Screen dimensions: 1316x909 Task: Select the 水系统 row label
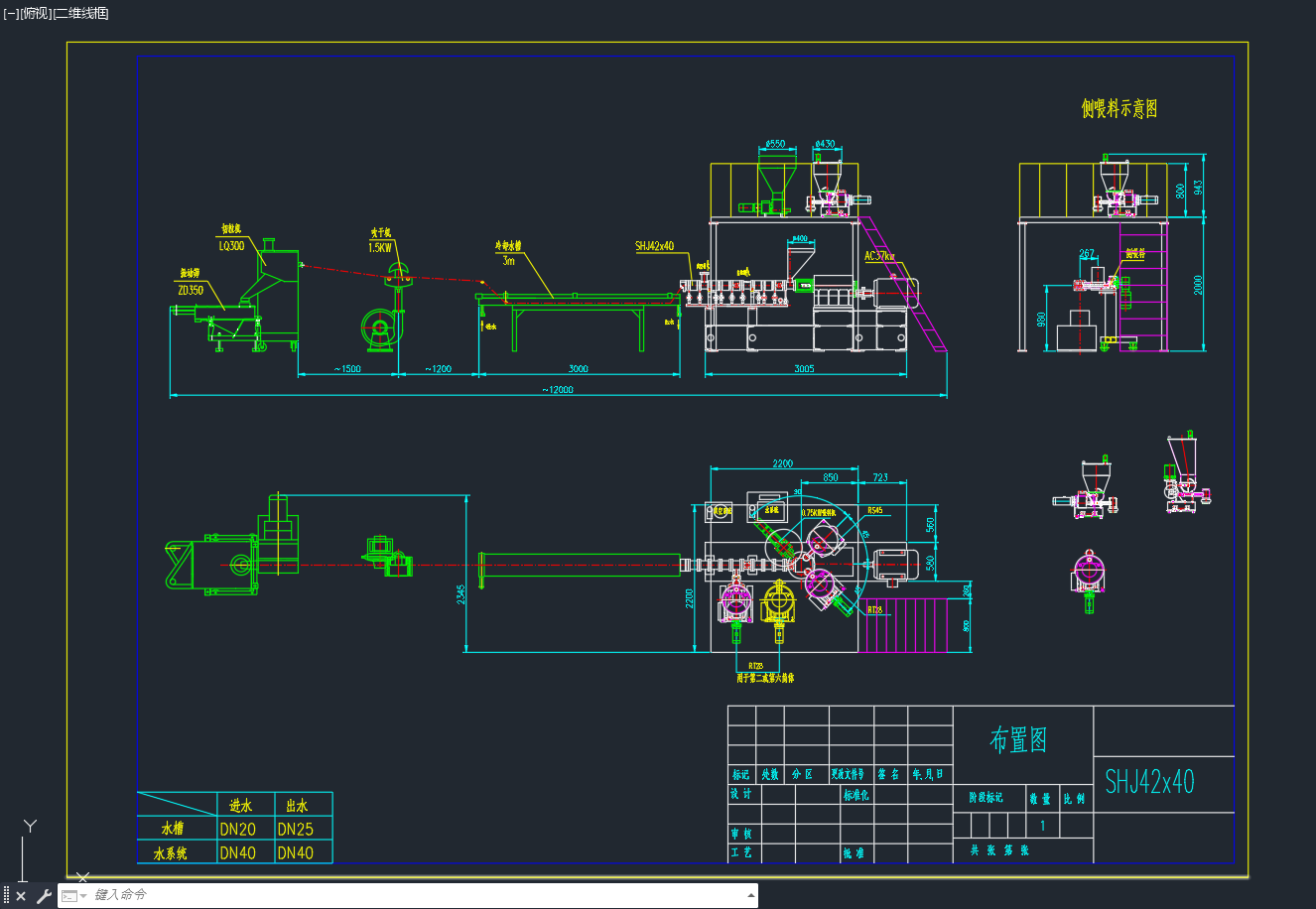171,852
